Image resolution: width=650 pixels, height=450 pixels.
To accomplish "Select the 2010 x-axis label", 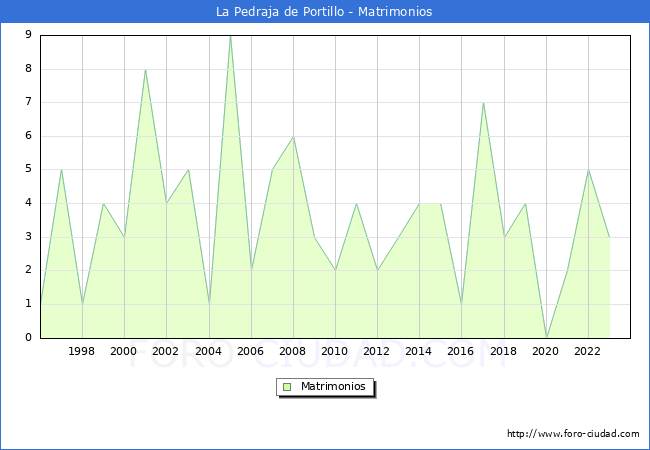I will (x=335, y=351).
